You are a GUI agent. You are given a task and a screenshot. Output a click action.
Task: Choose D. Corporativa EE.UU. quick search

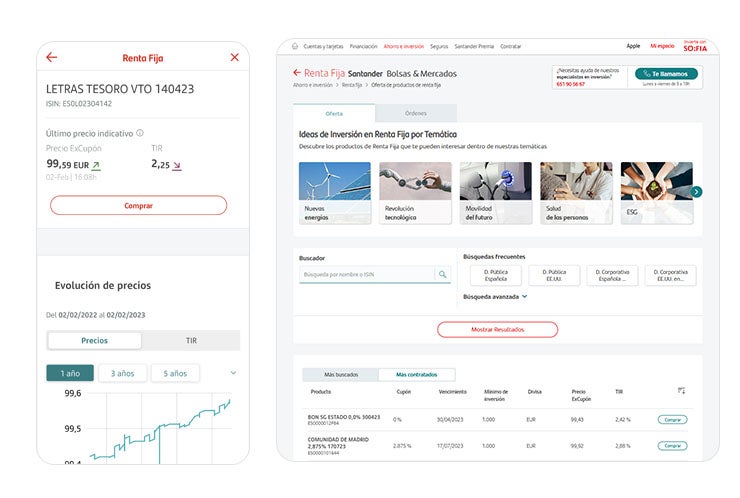point(671,275)
